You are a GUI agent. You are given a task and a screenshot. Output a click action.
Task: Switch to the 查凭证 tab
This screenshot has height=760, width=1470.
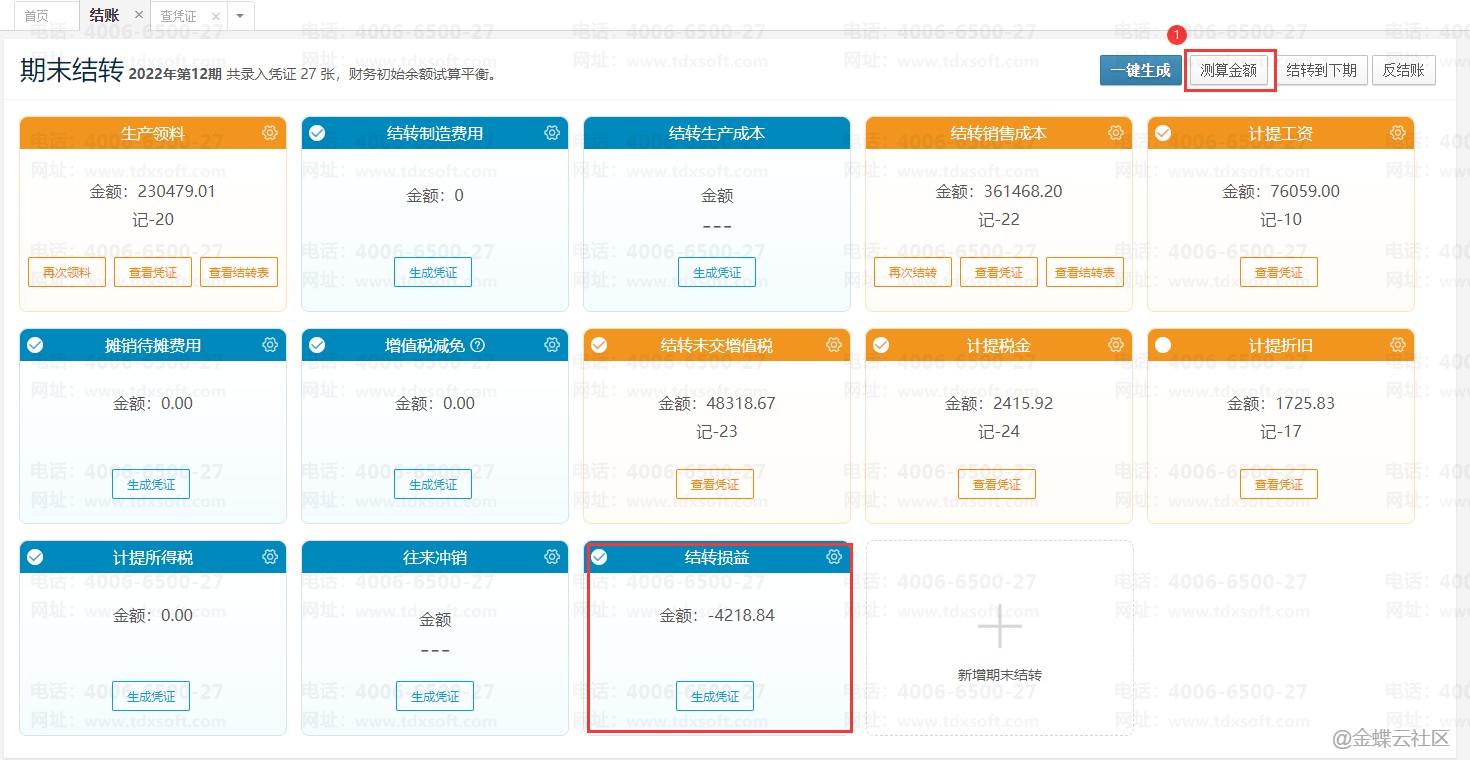pyautogui.click(x=178, y=16)
